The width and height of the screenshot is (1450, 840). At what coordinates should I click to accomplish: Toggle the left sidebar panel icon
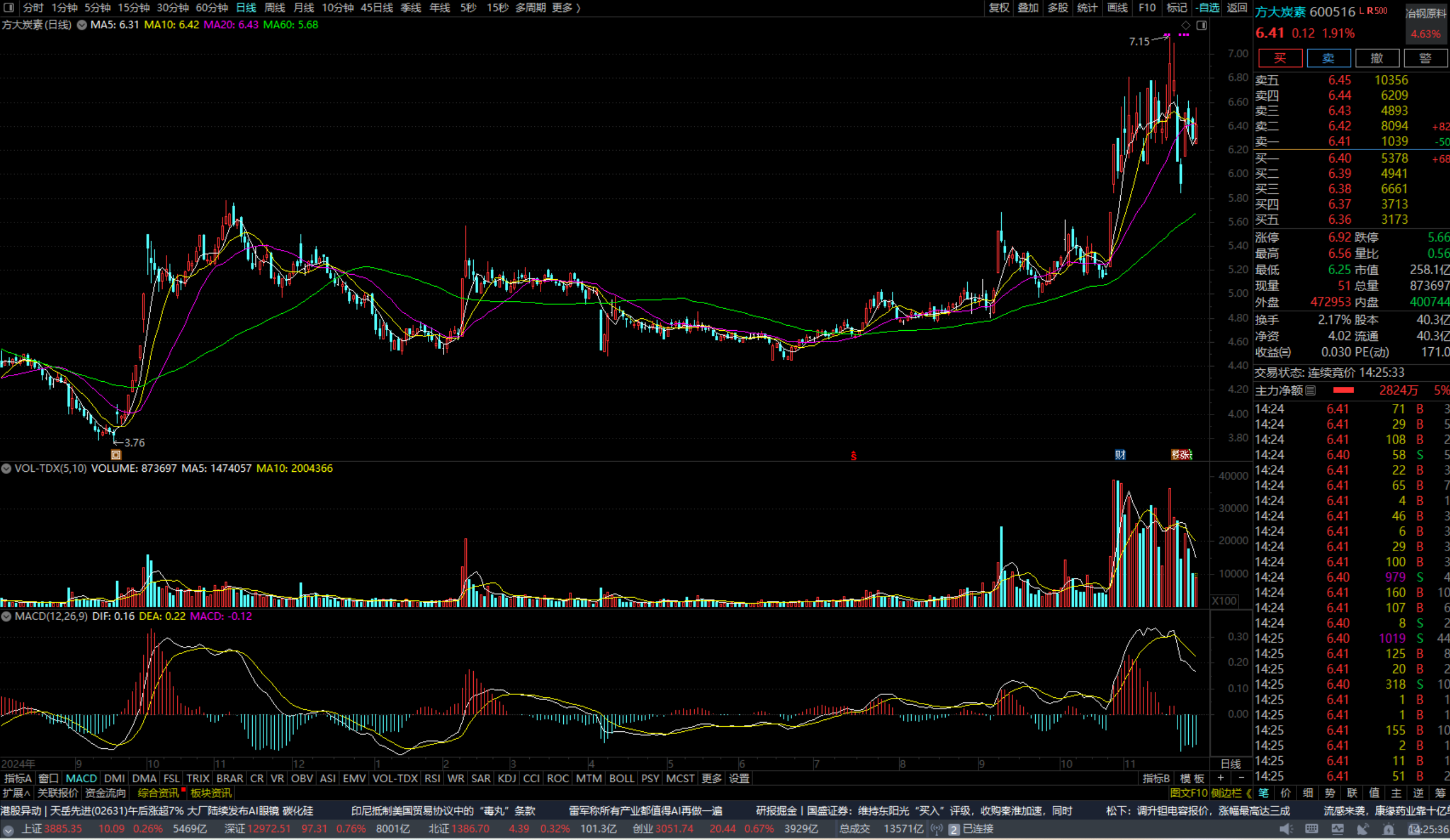coord(8,7)
